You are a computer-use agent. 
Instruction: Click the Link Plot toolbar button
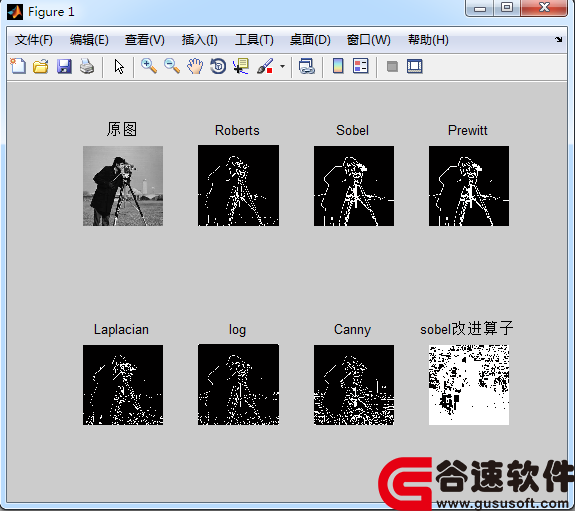coord(307,66)
